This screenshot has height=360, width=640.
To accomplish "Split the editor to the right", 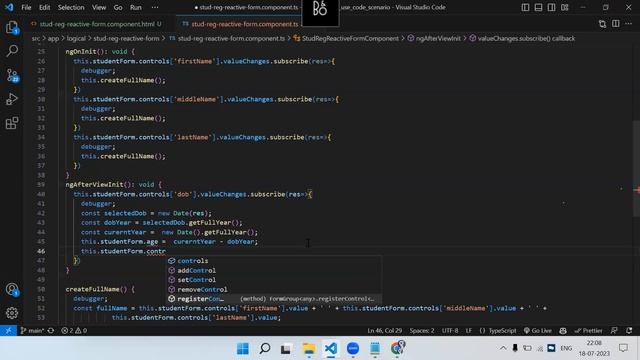I will (616, 24).
